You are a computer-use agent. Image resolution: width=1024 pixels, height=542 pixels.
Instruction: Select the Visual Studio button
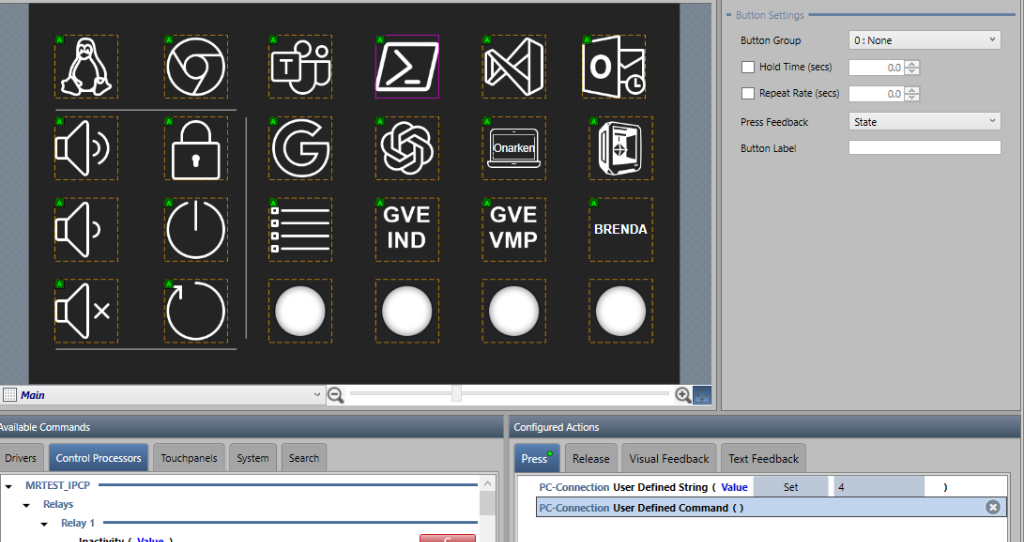tap(514, 67)
